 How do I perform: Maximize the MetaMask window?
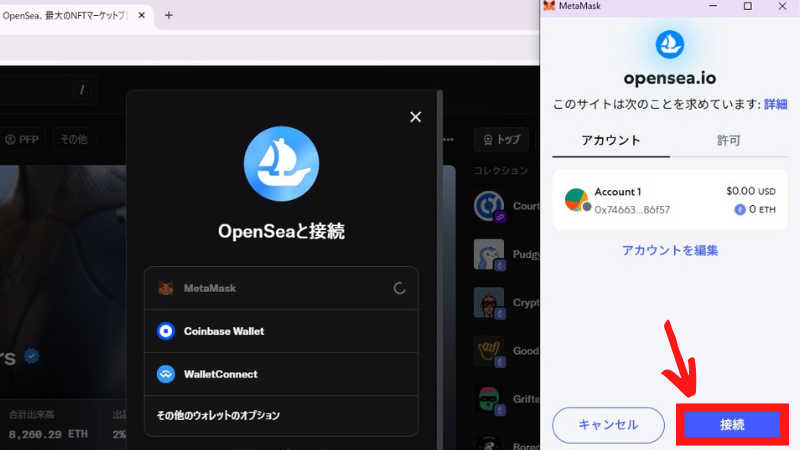pyautogui.click(x=747, y=6)
